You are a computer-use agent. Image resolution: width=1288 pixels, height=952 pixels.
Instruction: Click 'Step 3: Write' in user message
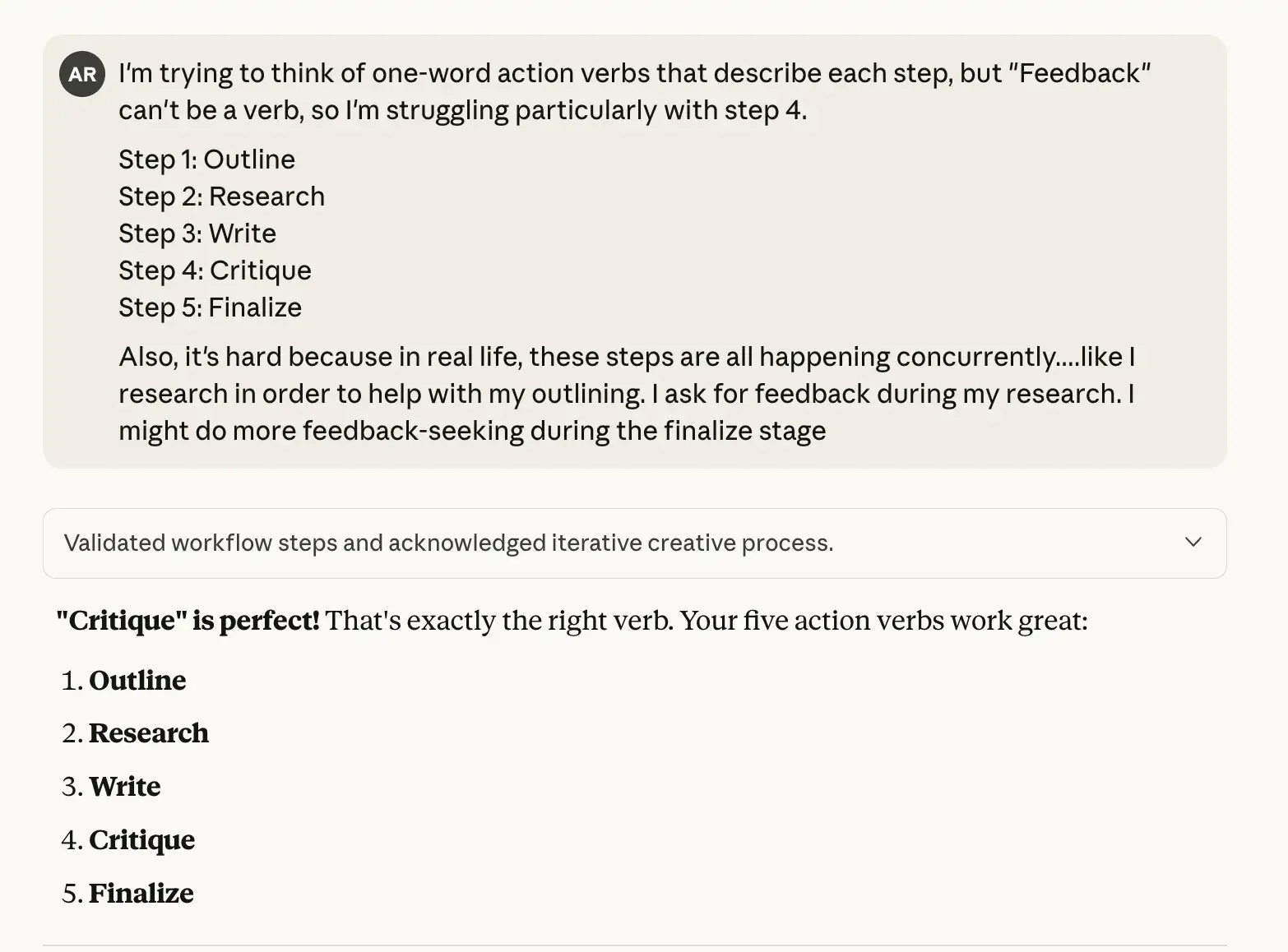click(x=197, y=233)
